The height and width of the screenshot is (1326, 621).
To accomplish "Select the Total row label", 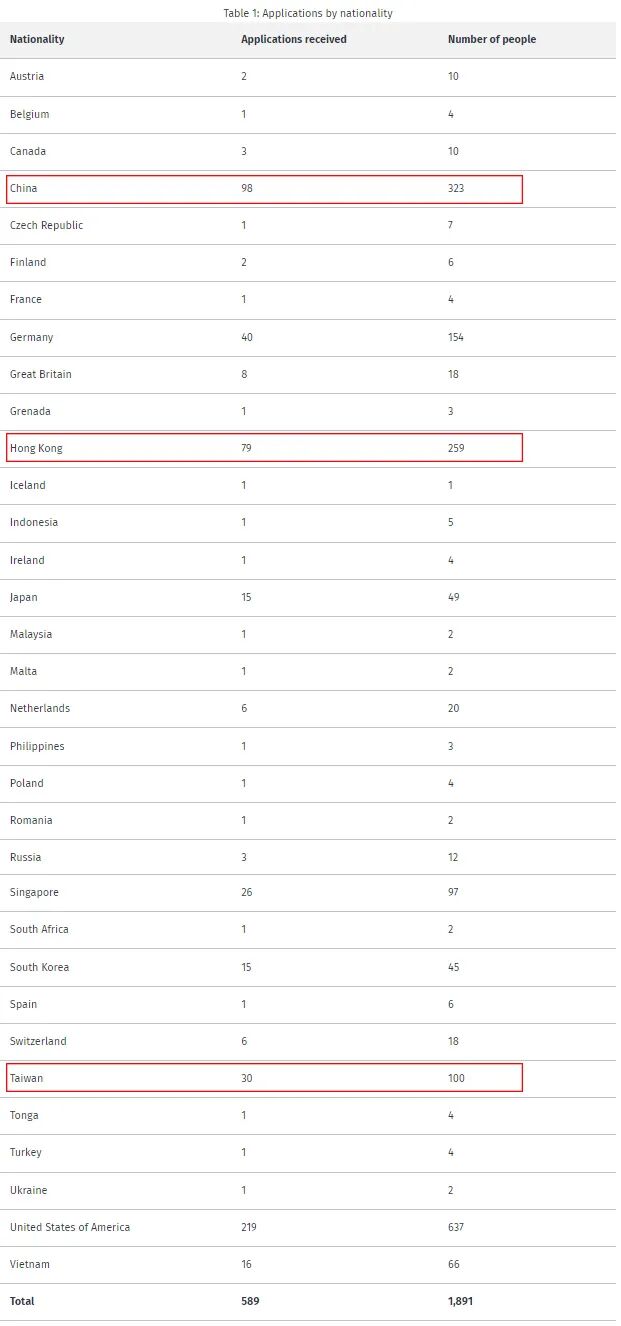I will tap(22, 1301).
